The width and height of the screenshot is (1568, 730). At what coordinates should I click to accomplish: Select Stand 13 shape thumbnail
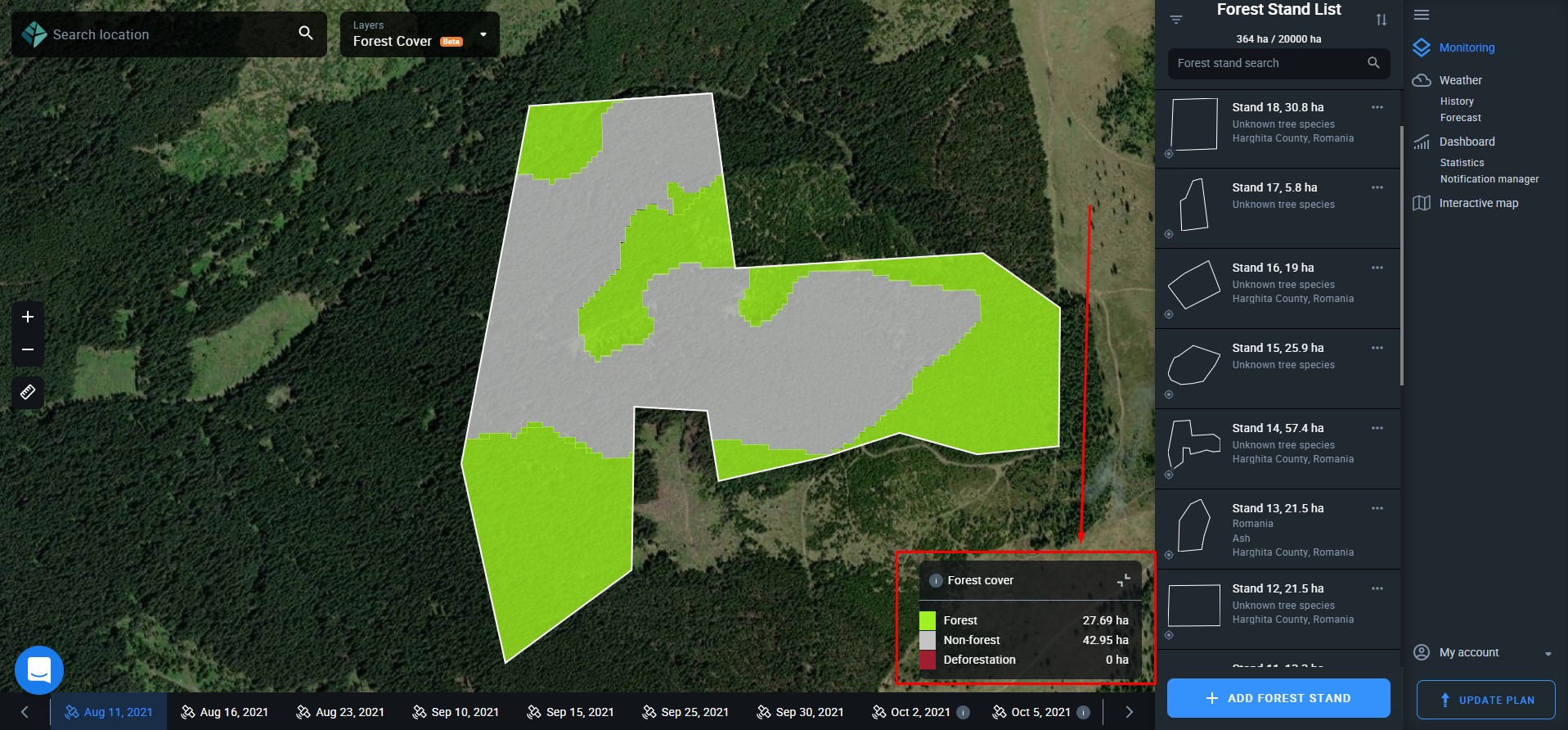click(x=1194, y=525)
